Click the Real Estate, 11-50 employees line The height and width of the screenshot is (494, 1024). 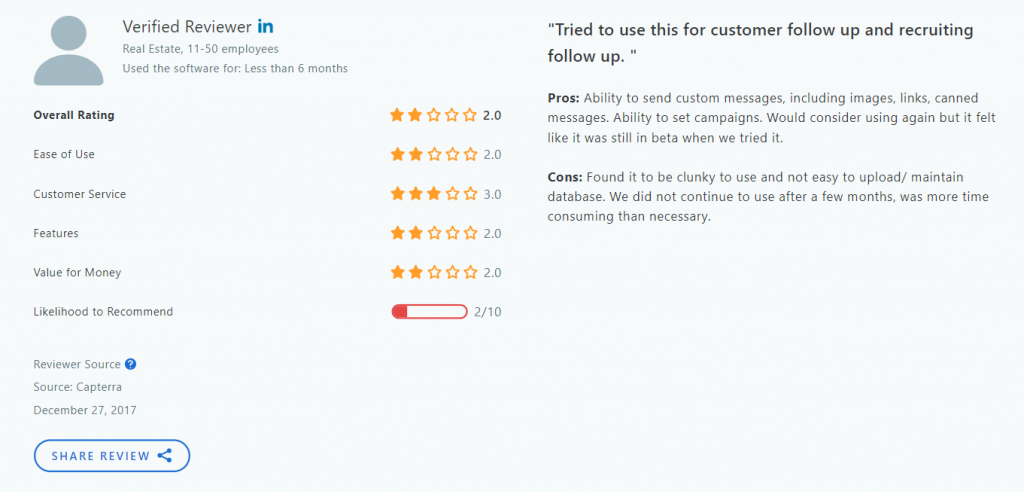pyautogui.click(x=200, y=49)
